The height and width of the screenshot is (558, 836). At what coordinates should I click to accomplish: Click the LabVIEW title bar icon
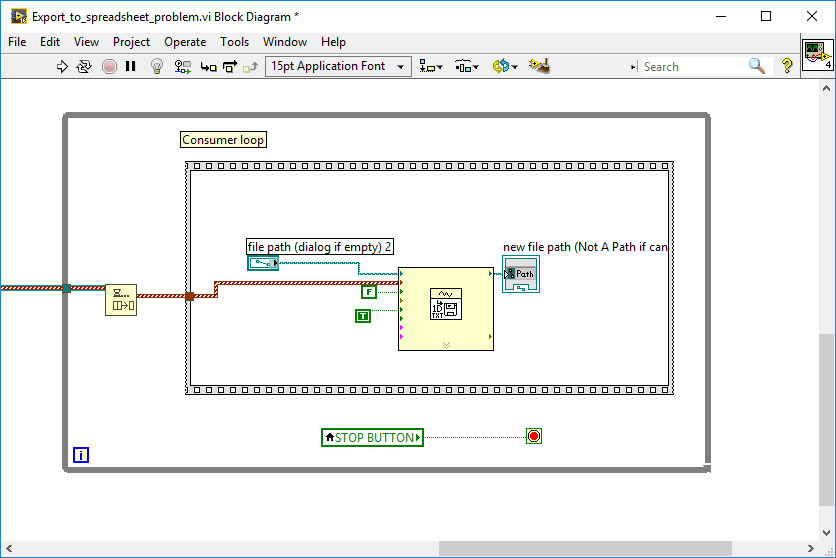pos(19,17)
